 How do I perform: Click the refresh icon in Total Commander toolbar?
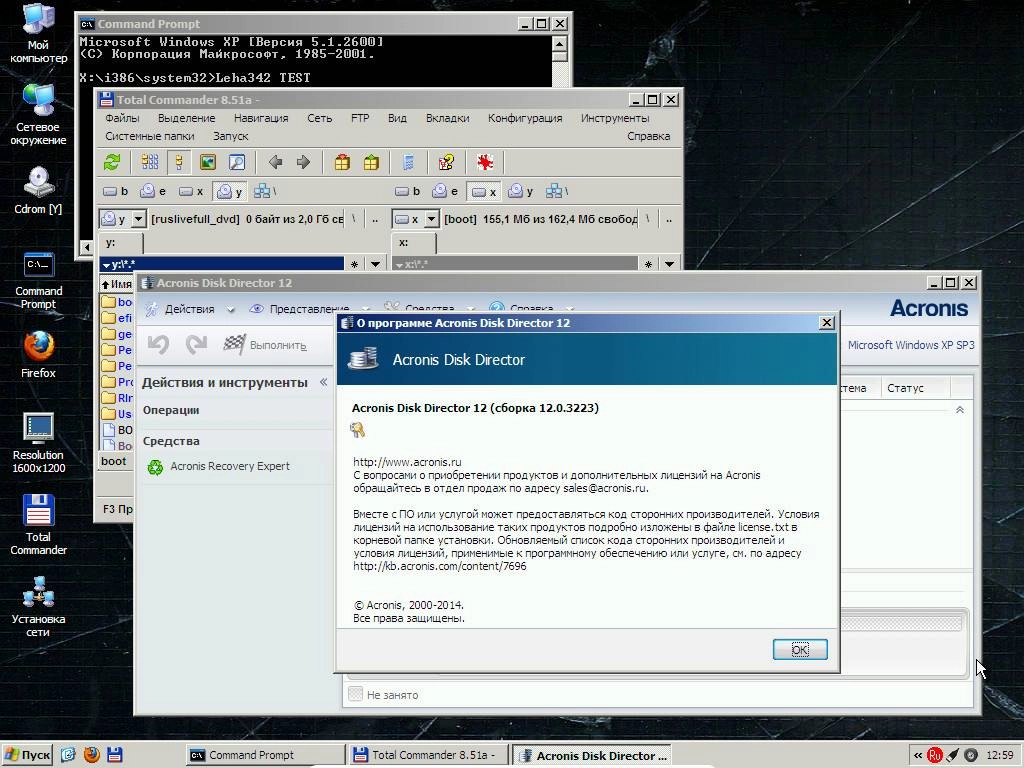pyautogui.click(x=112, y=163)
